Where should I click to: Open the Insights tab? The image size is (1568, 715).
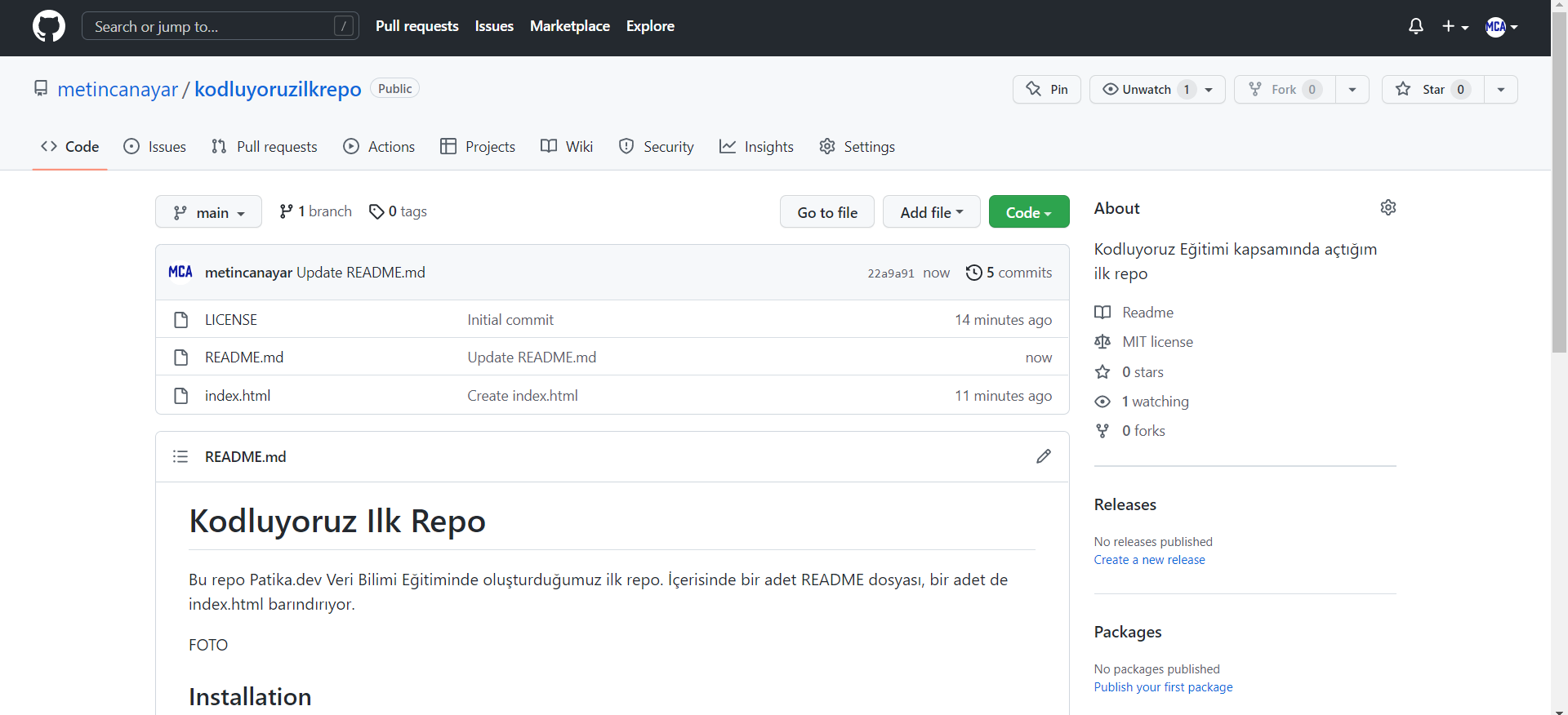756,146
